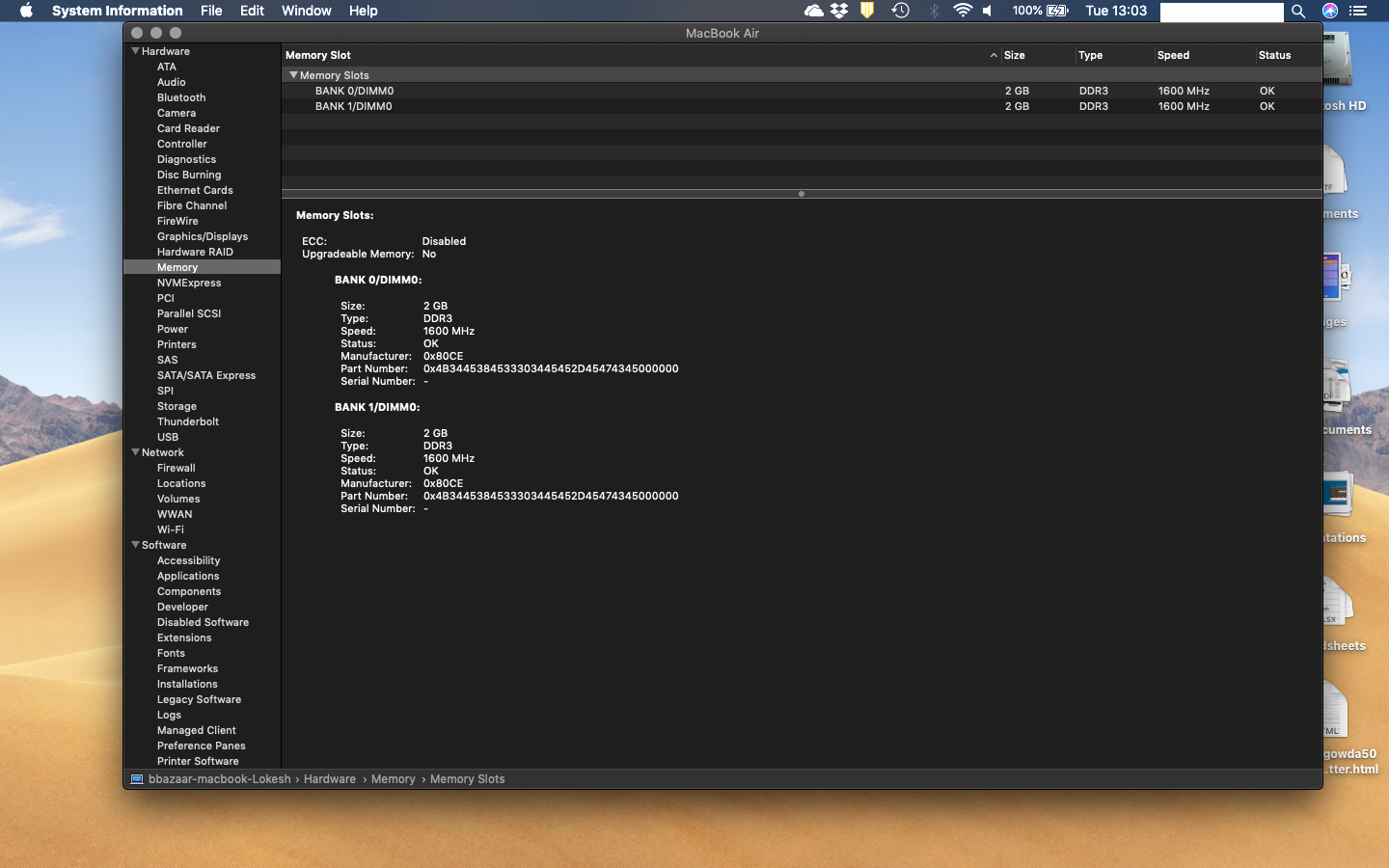The image size is (1389, 868).
Task: Click Memory in the bottom path bar
Action: 394,779
